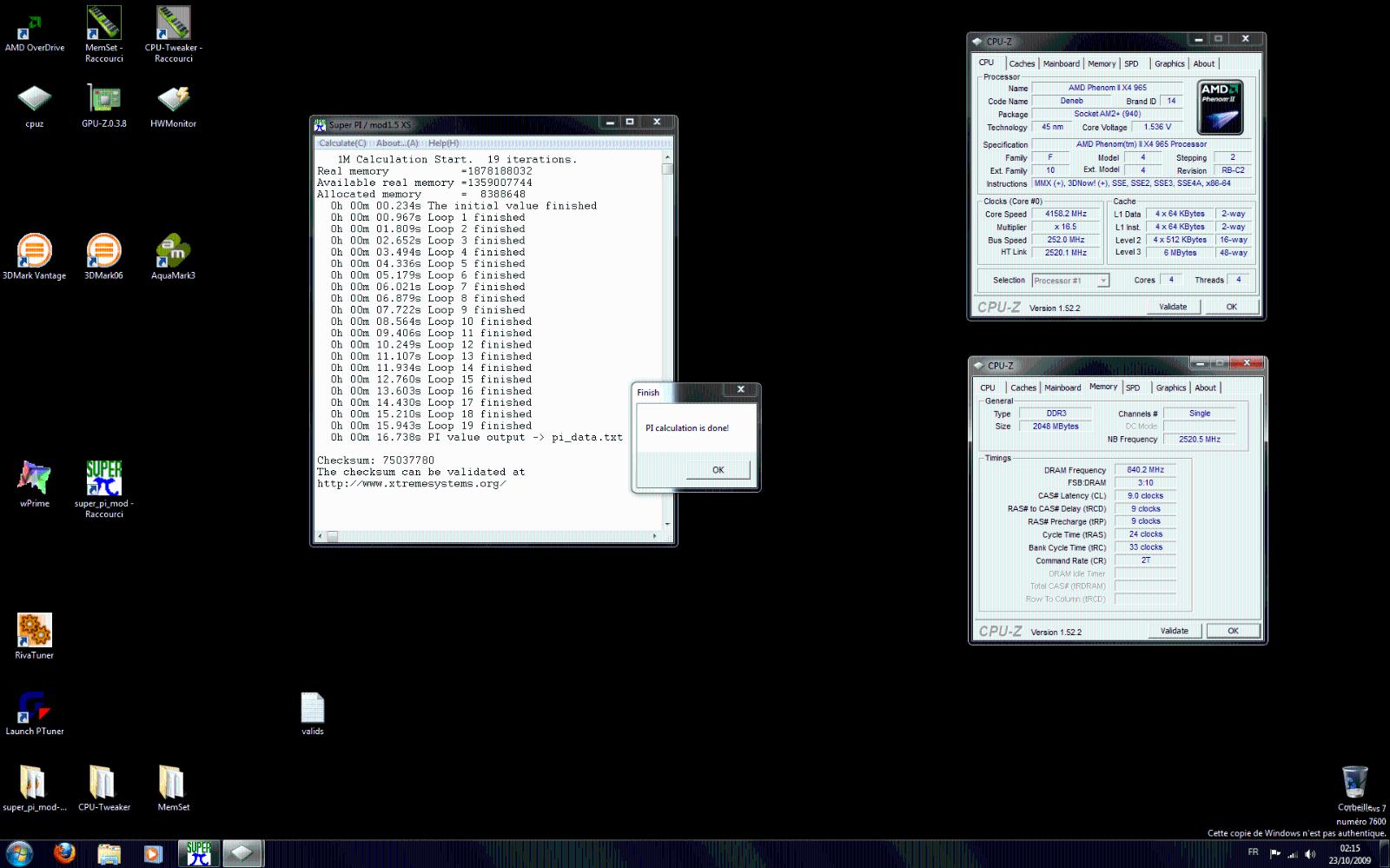The width and height of the screenshot is (1390, 868).
Task: Switch to Mainboard tab in the upper CPU-Z window
Action: coord(1061,63)
